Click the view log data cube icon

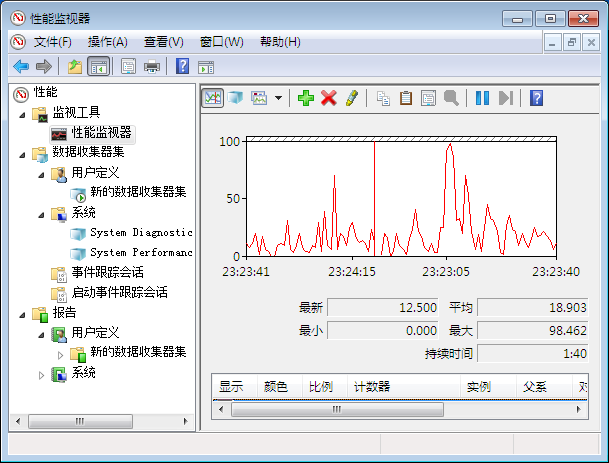point(235,97)
